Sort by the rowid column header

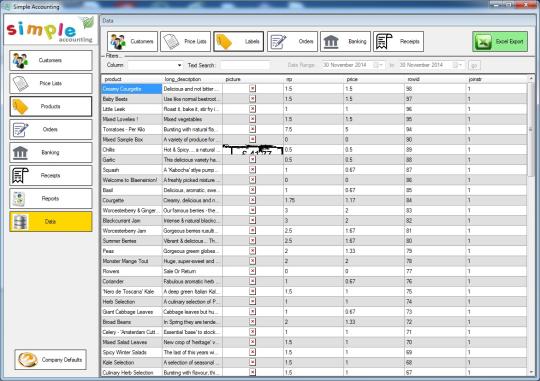(x=435, y=79)
